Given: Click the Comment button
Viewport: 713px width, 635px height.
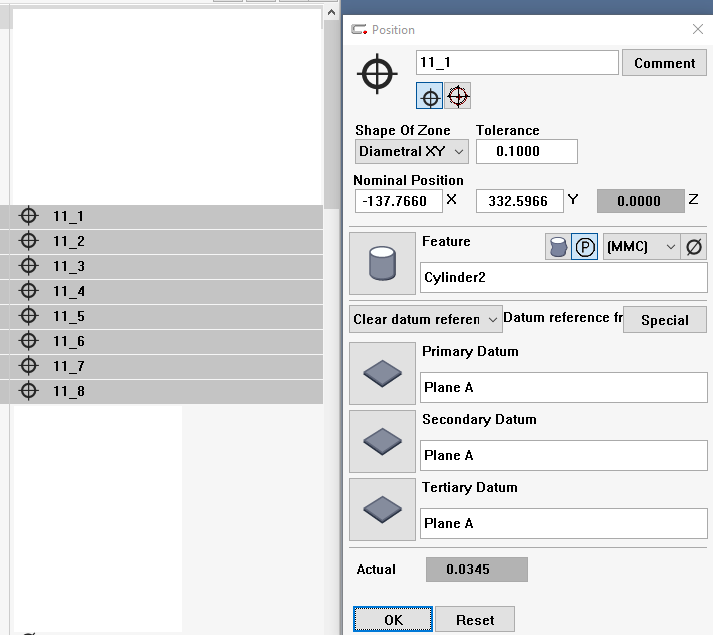Looking at the screenshot, I should pos(664,63).
